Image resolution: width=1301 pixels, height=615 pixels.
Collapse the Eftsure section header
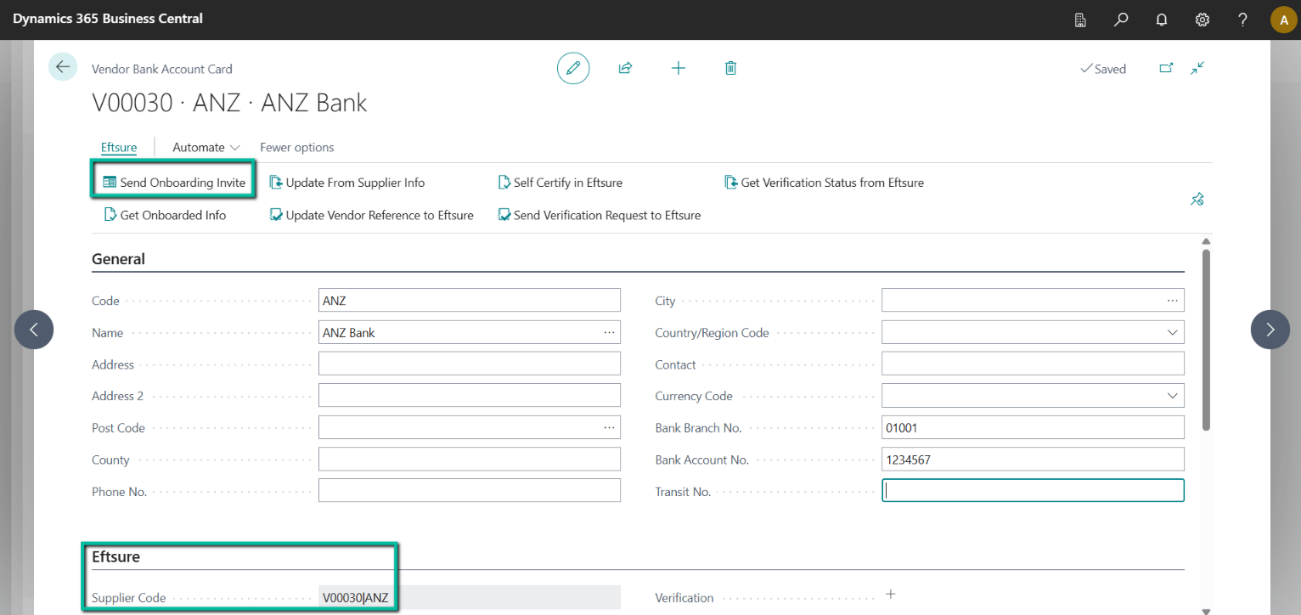pyautogui.click(x=116, y=556)
